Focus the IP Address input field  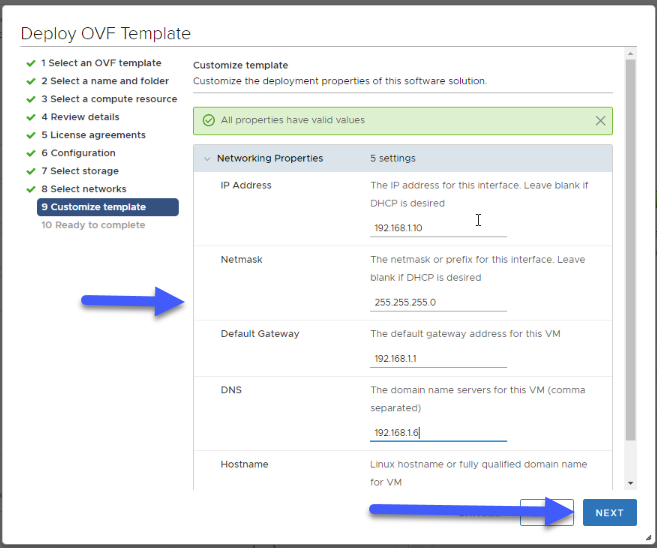(x=438, y=228)
